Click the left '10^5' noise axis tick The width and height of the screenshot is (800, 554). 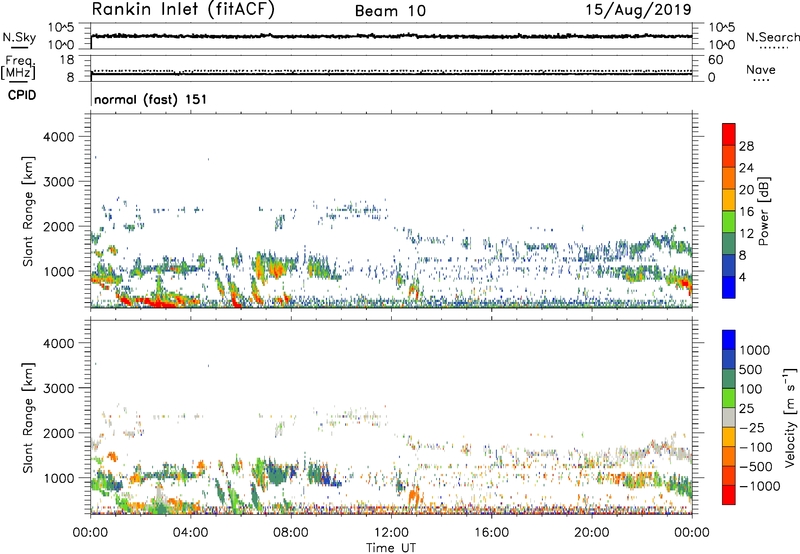pyautogui.click(x=61, y=27)
